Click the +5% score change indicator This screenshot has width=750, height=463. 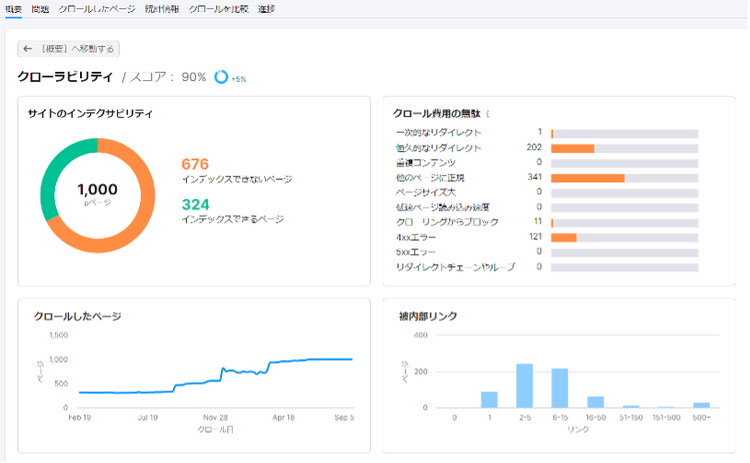(239, 79)
